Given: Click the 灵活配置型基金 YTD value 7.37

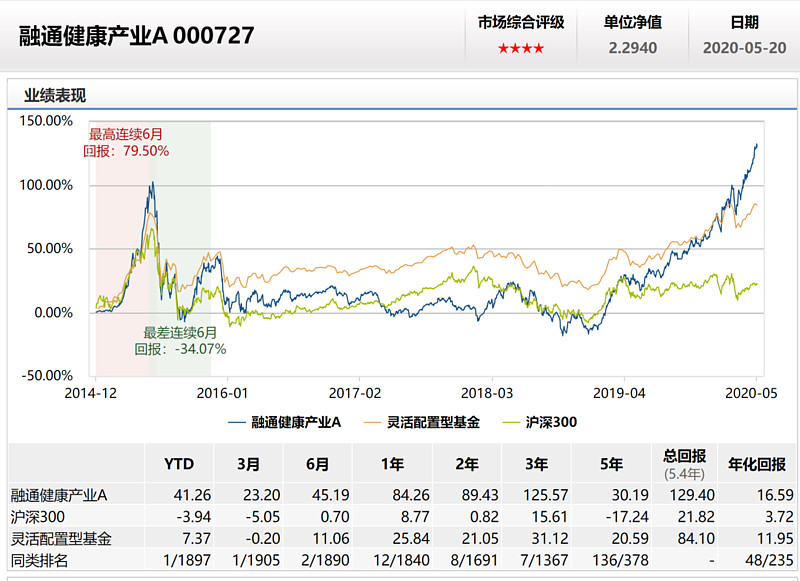Looking at the screenshot, I should click(196, 539).
